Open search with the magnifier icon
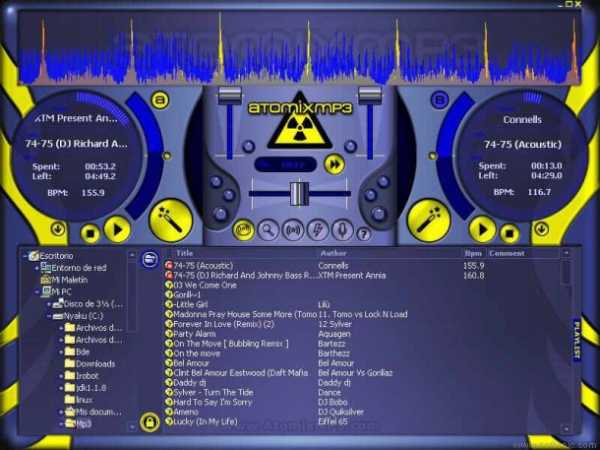 (x=268, y=230)
